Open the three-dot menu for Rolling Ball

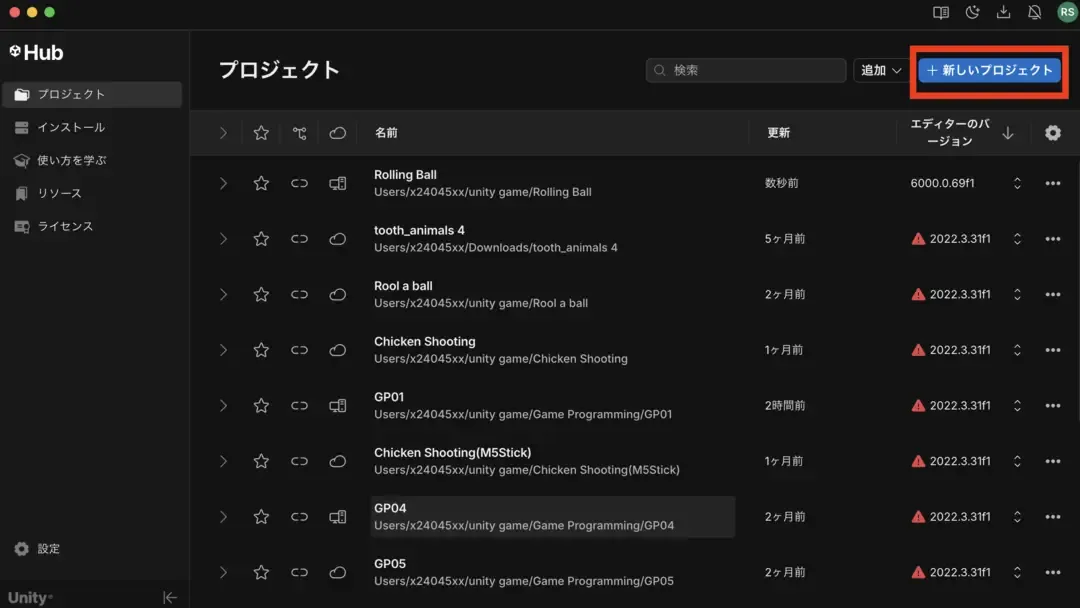pyautogui.click(x=1052, y=183)
